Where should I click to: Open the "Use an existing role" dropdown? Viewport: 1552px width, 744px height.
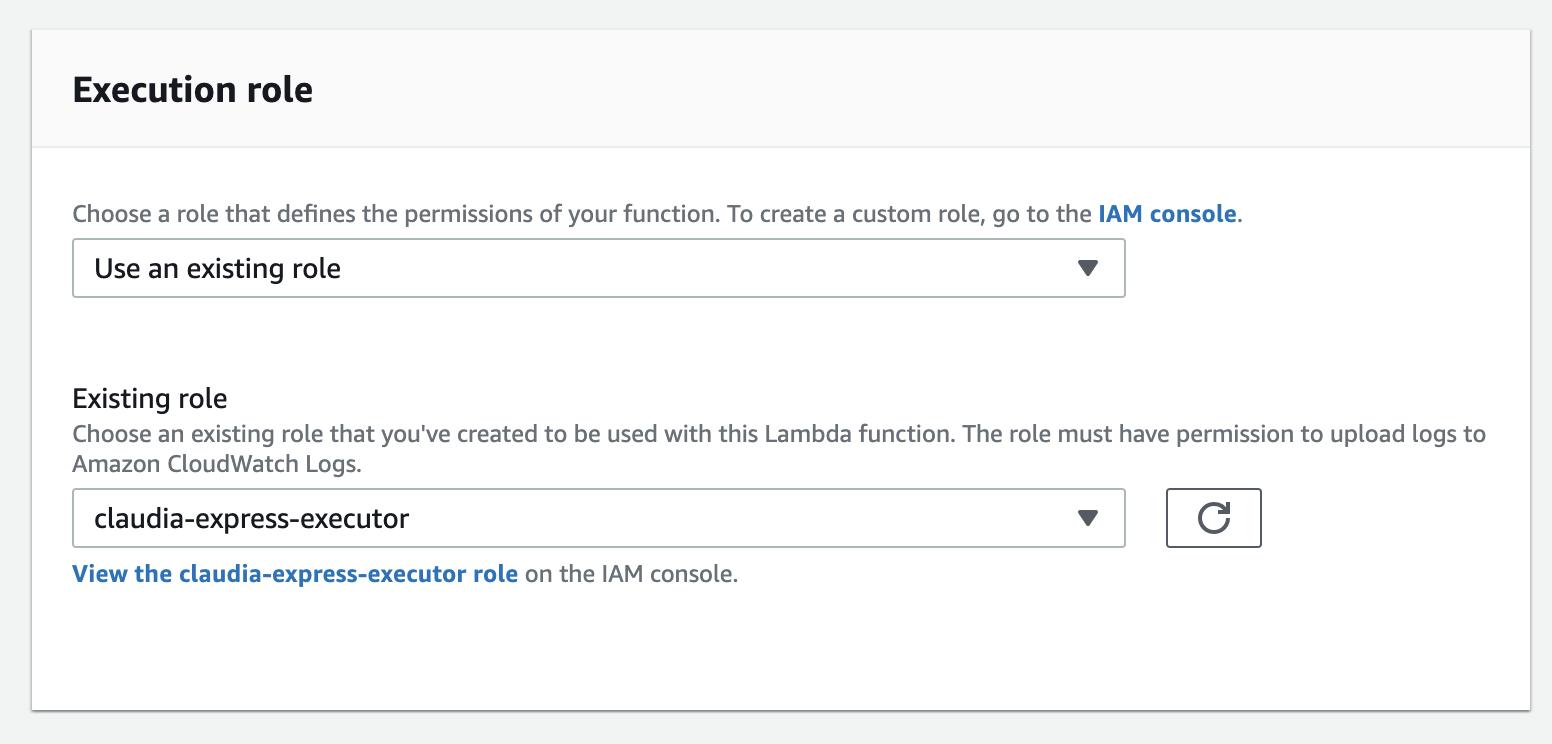click(598, 268)
